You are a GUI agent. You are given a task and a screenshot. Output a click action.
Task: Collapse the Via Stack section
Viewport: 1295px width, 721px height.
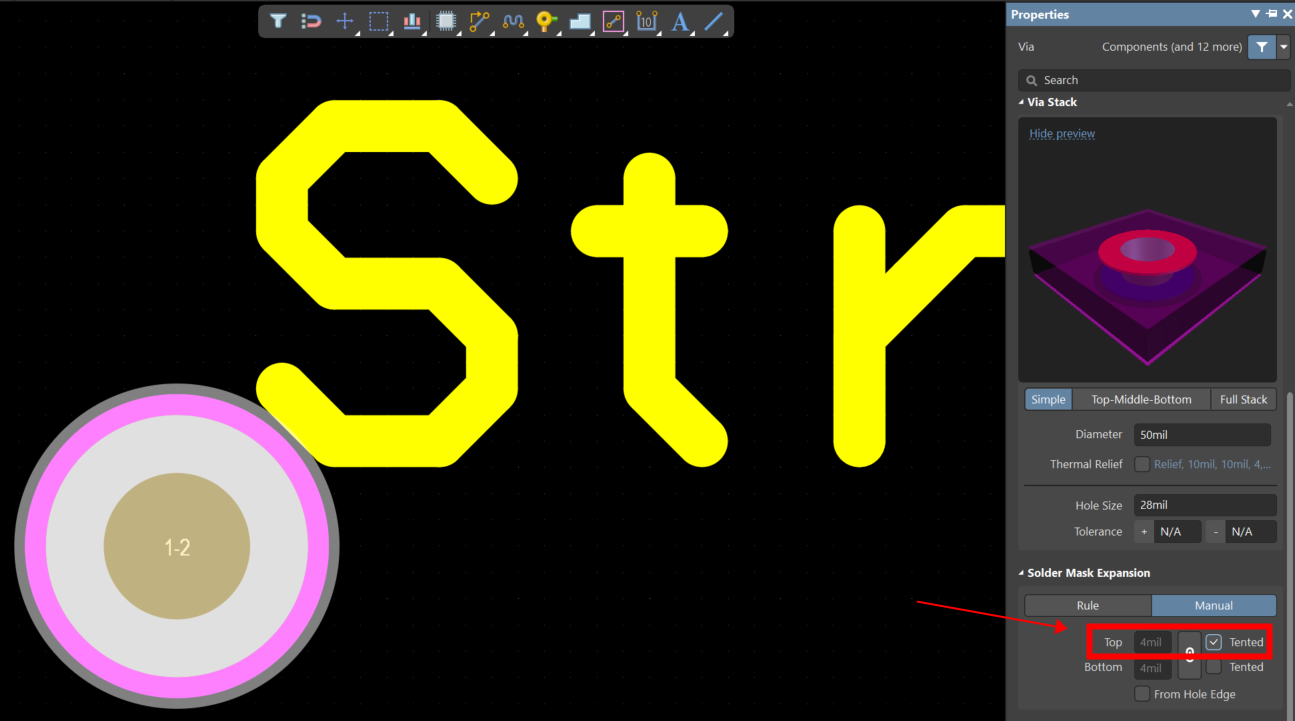[1021, 102]
